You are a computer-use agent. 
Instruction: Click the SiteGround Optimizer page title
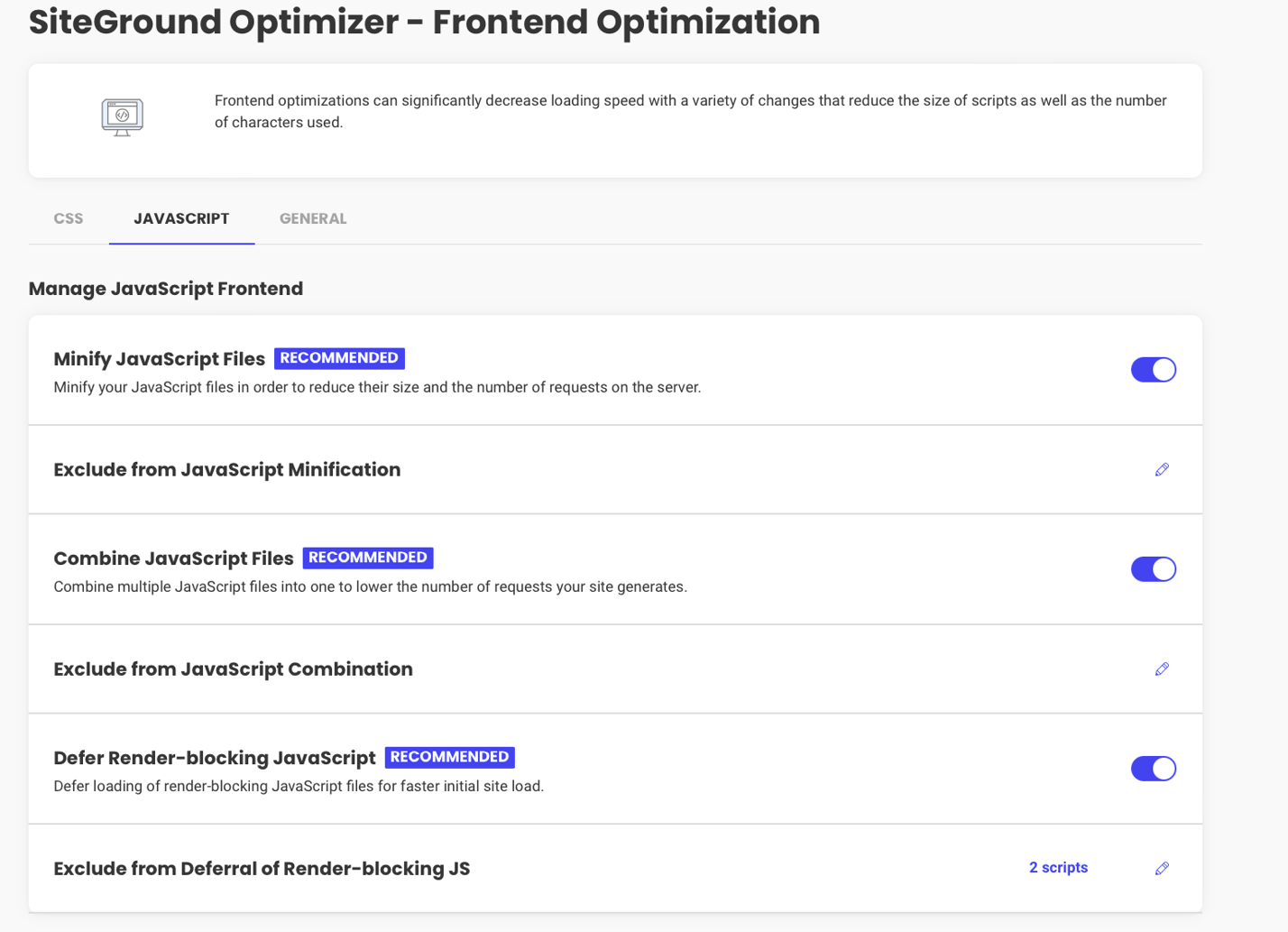424,23
